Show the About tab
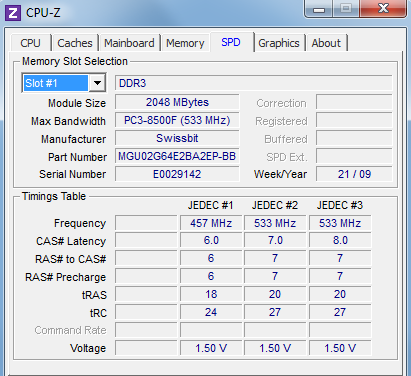The height and width of the screenshot is (376, 411). 326,43
